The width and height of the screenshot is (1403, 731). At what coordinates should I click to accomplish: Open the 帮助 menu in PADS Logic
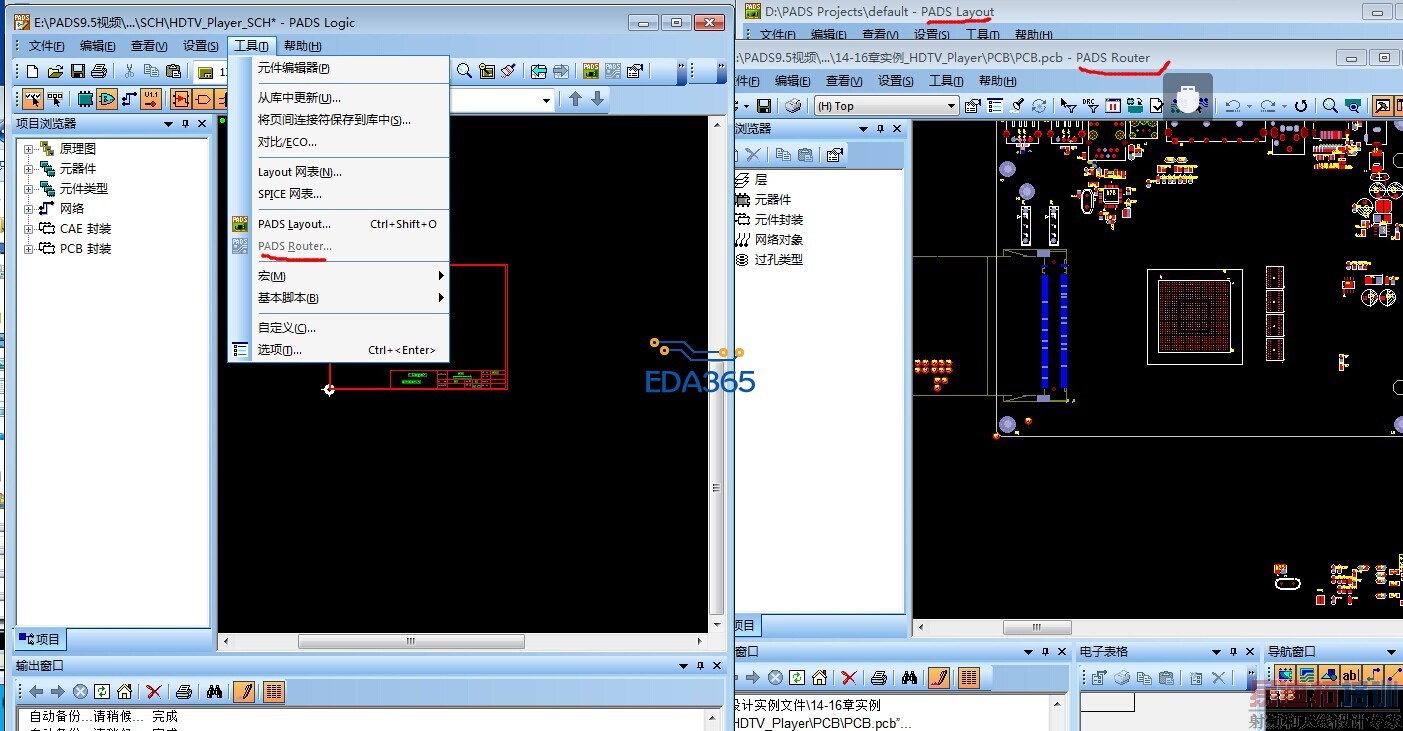pos(302,46)
